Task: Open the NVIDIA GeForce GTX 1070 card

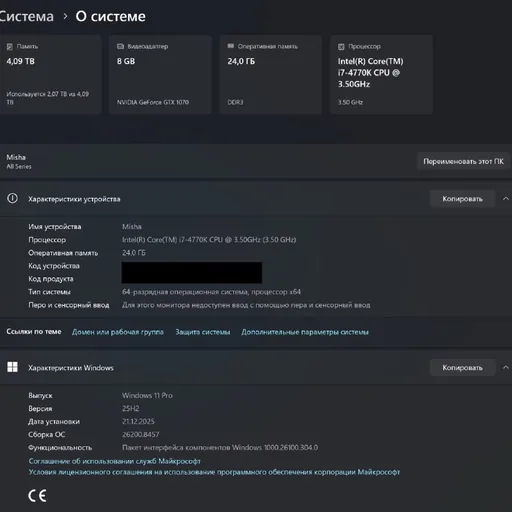Action: click(x=160, y=75)
